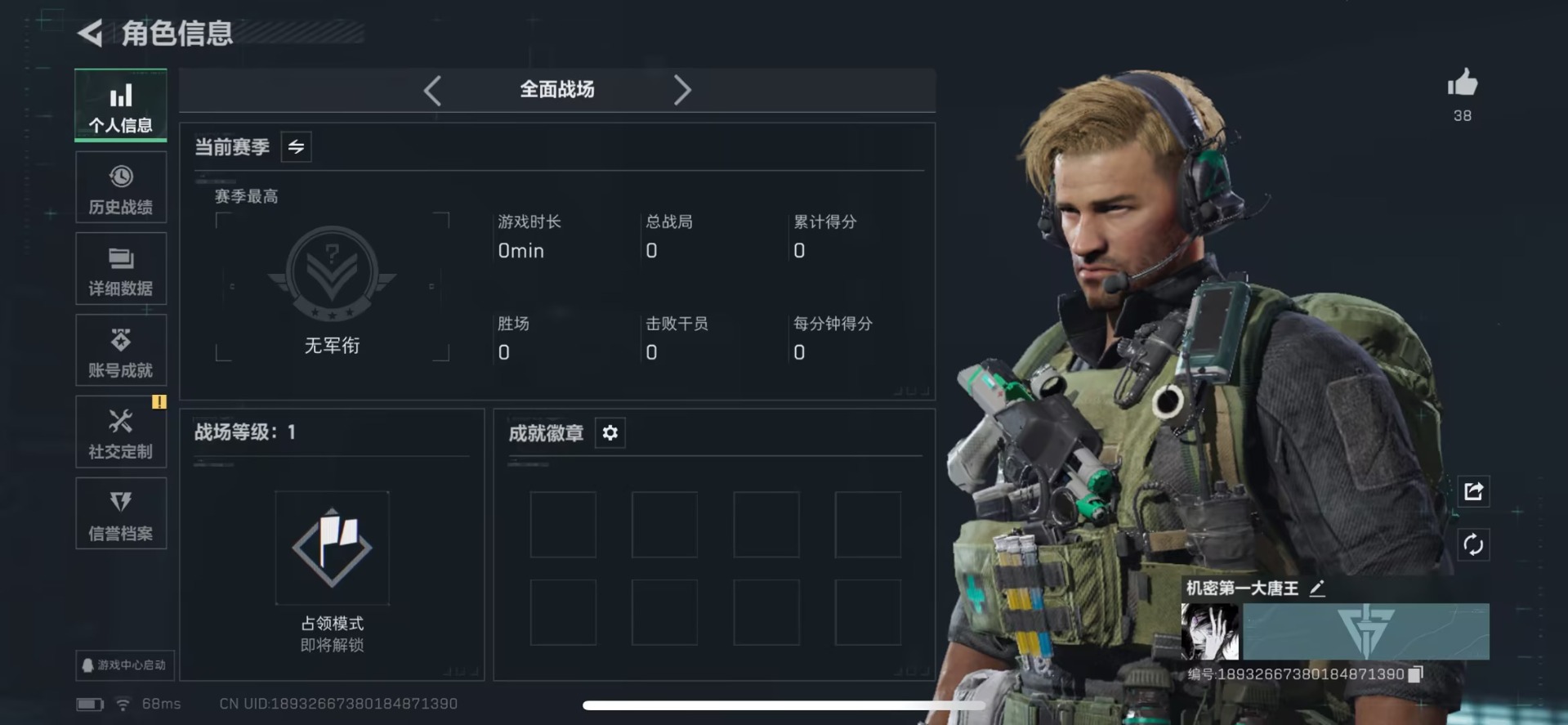
Task: Select the 账号成就 sidebar tab
Action: click(121, 351)
